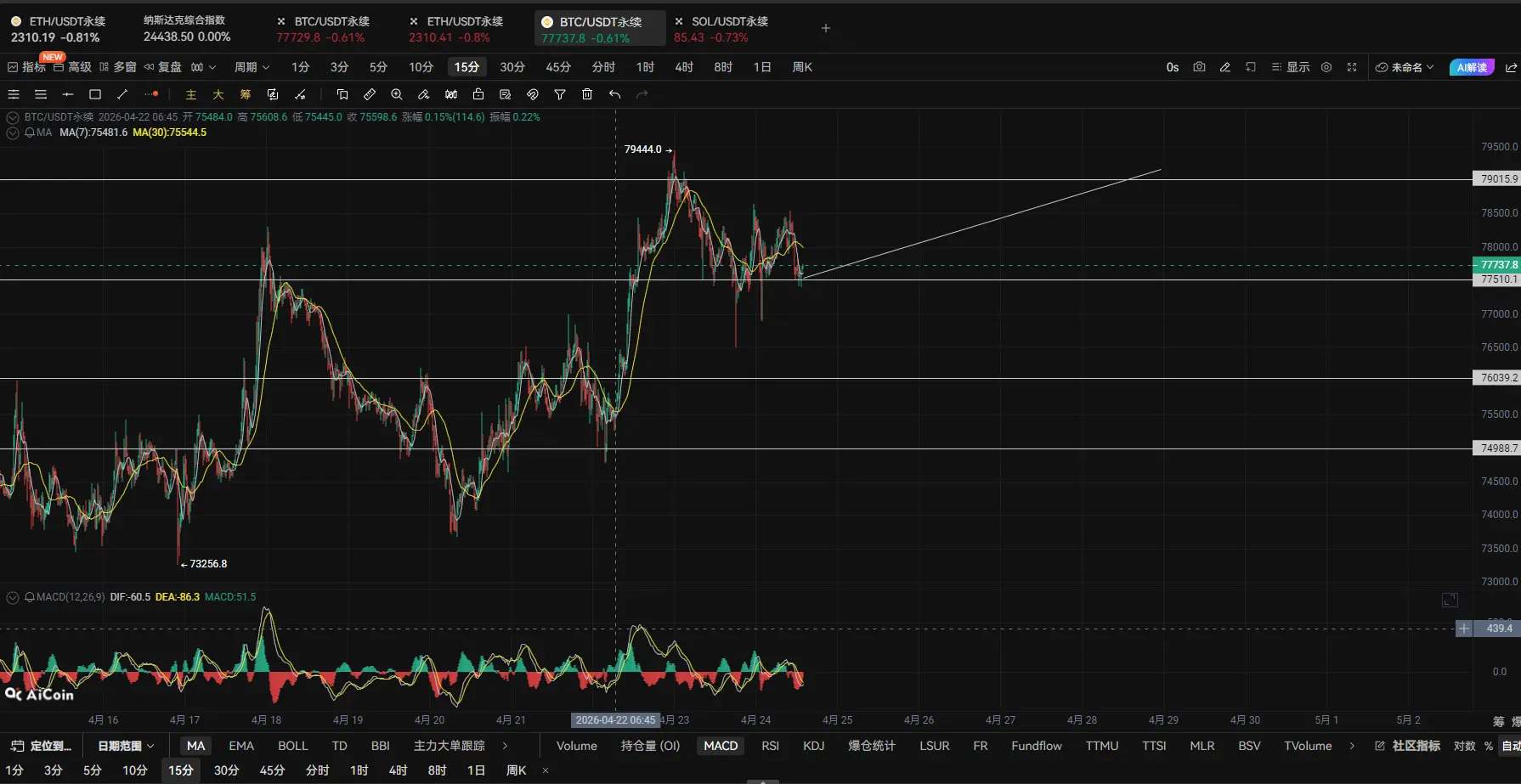Viewport: 1521px width, 784px height.
Task: Open the 周期 period dropdown
Action: click(x=252, y=67)
